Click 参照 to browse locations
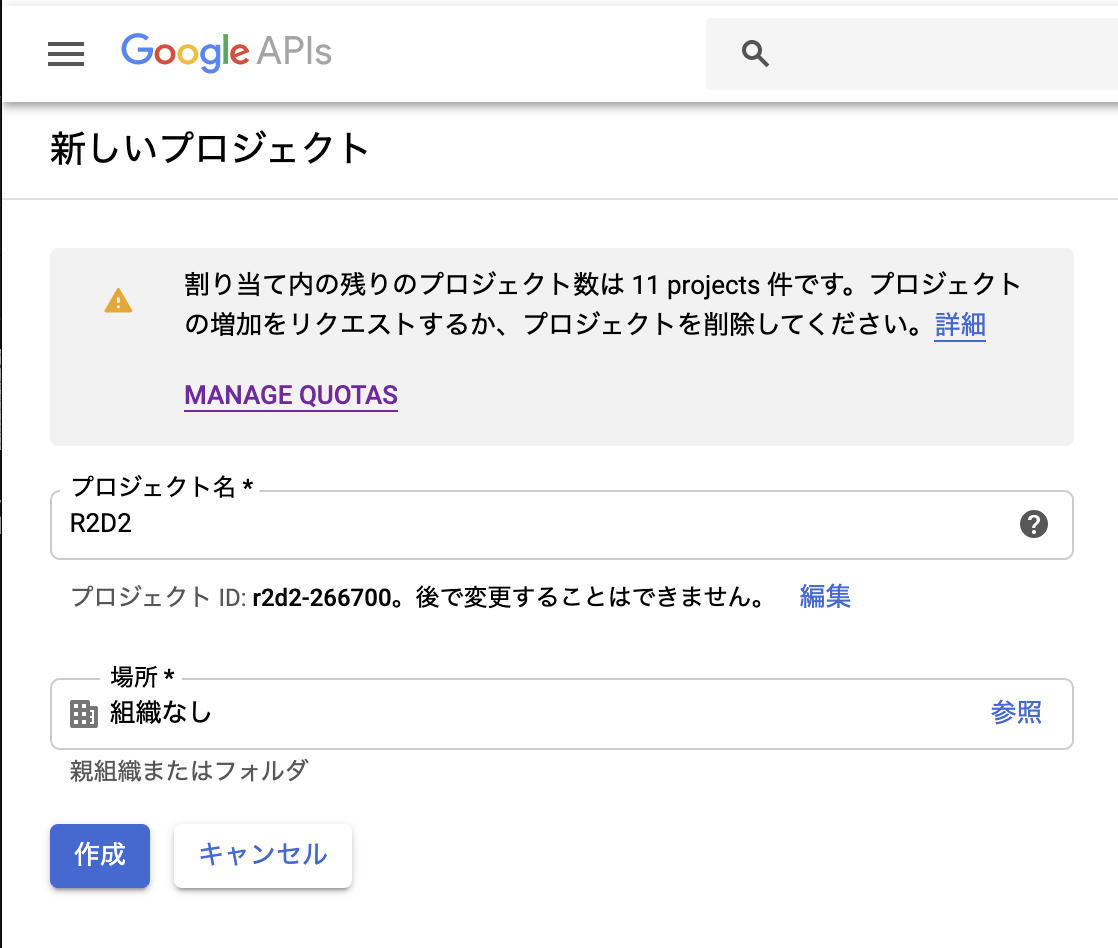The width and height of the screenshot is (1118, 948). point(1016,711)
